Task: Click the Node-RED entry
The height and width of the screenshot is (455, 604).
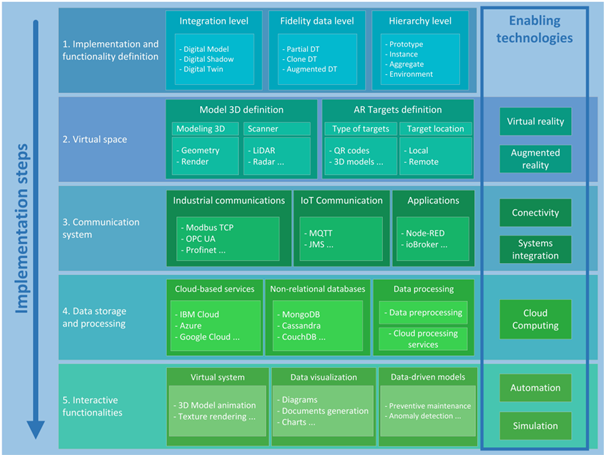Action: click(423, 233)
